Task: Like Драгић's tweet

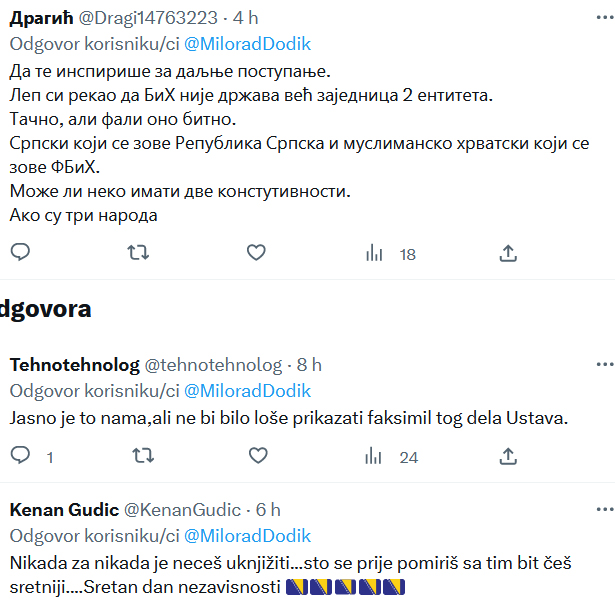Action: click(x=256, y=252)
